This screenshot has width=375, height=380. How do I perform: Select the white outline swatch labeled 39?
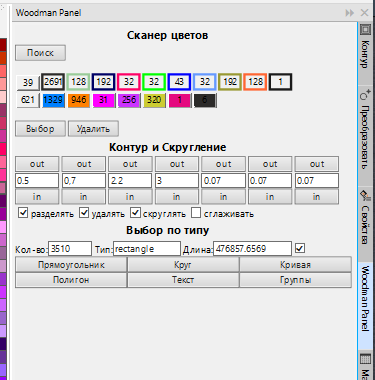click(28, 82)
